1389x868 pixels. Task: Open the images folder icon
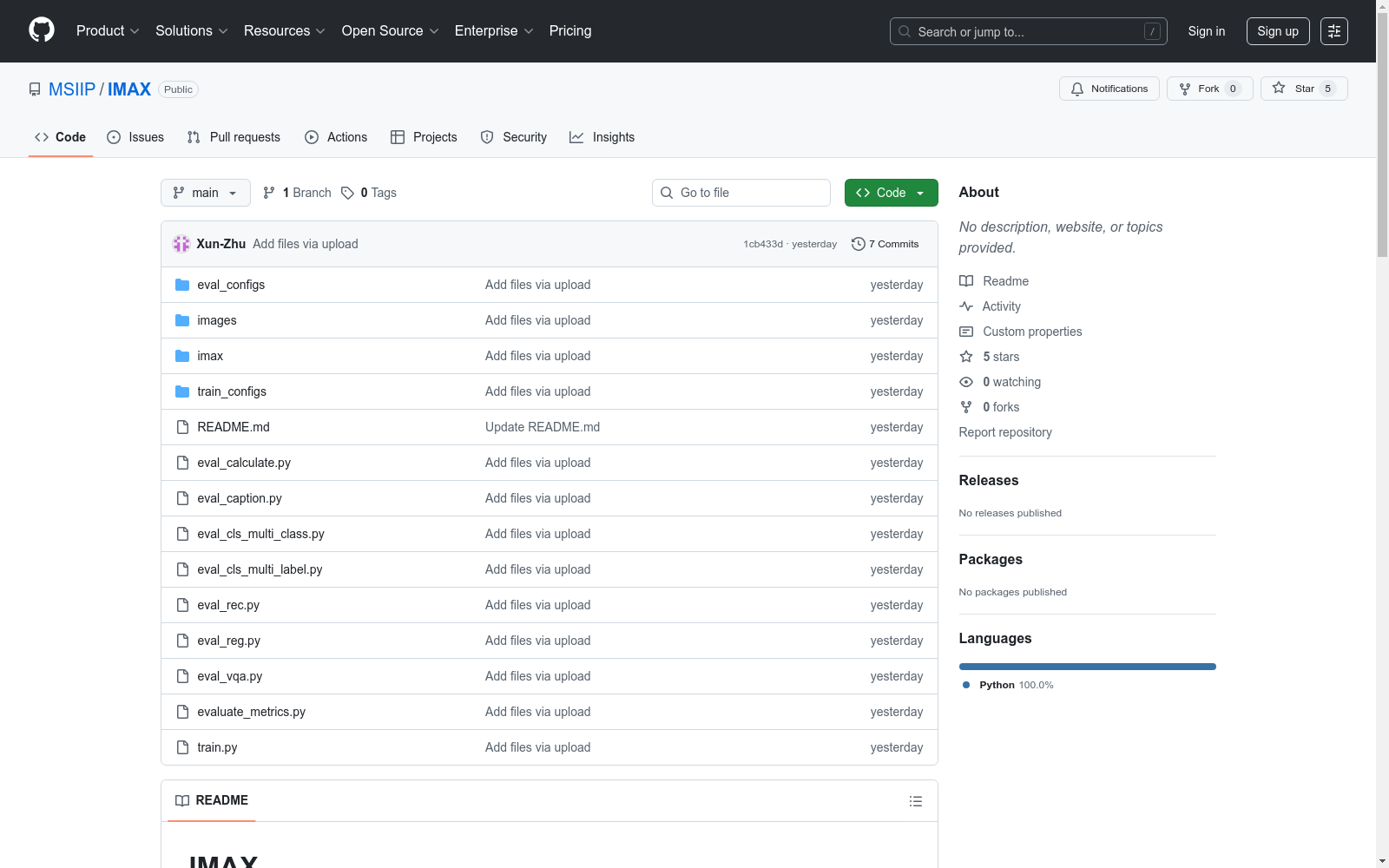[182, 320]
